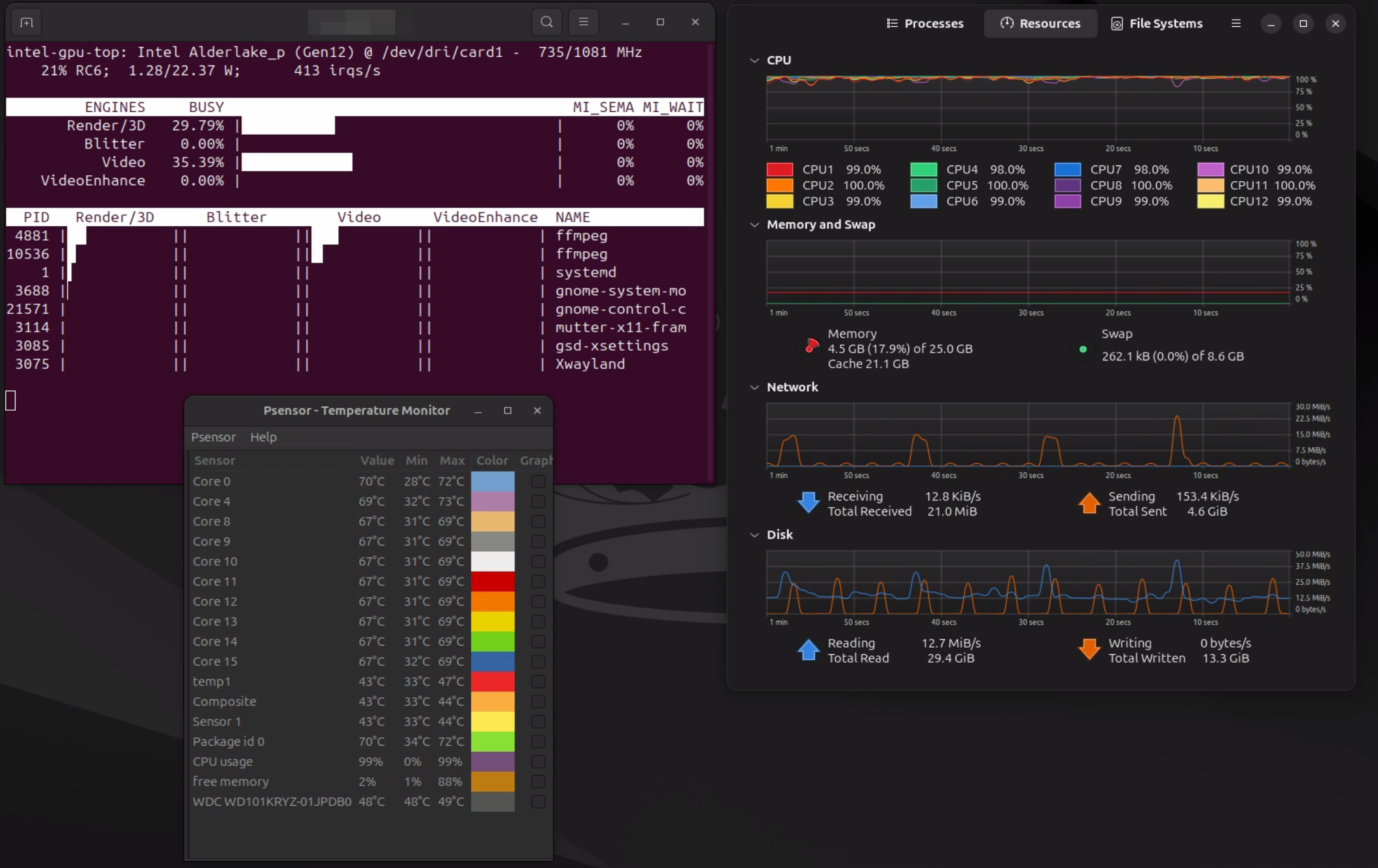Image resolution: width=1378 pixels, height=868 pixels.
Task: Open System Monitor hamburger menu
Action: 1236,24
